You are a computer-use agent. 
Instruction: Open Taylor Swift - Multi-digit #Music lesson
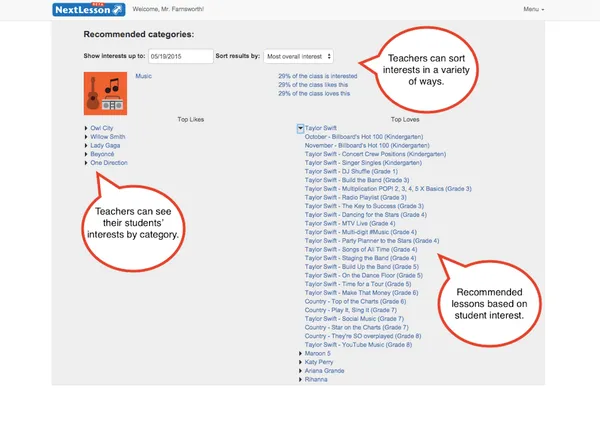(x=360, y=232)
